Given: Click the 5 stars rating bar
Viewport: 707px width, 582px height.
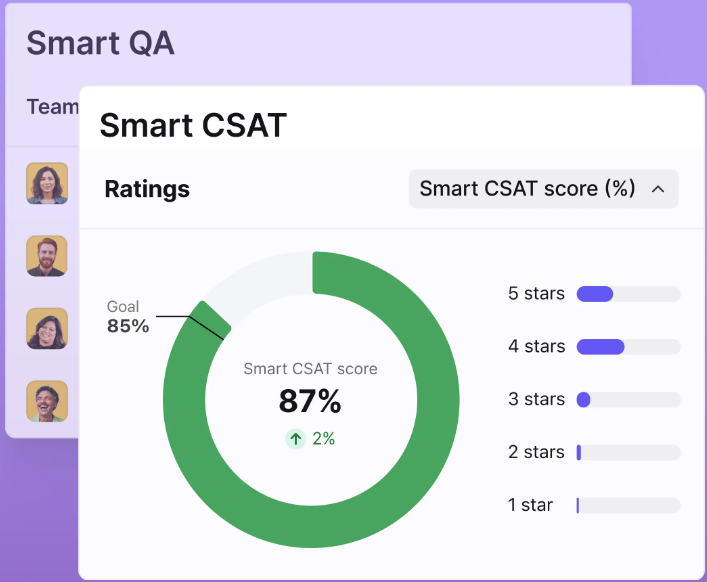Looking at the screenshot, I should click(x=629, y=294).
